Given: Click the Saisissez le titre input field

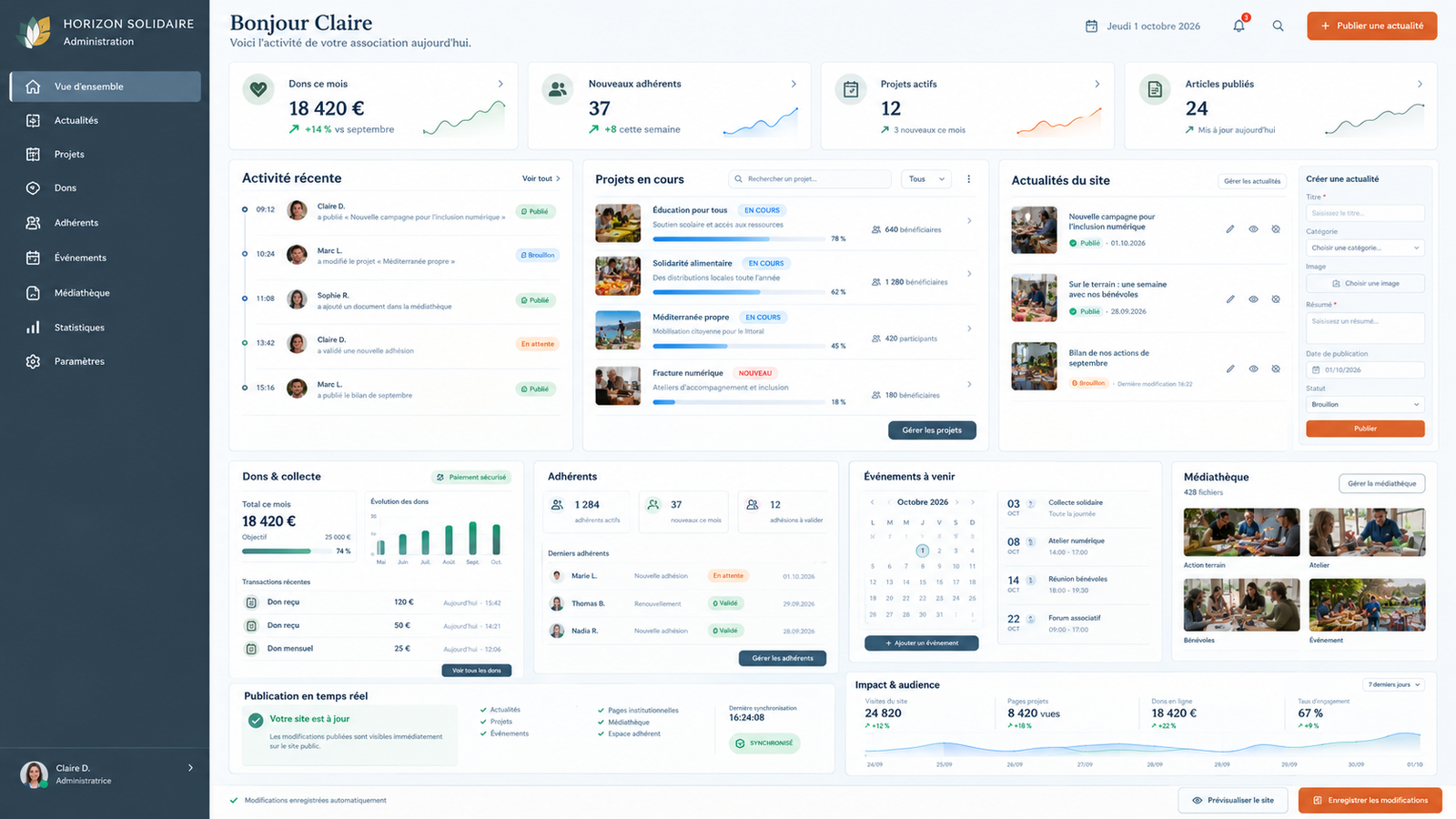Looking at the screenshot, I should (x=1365, y=213).
